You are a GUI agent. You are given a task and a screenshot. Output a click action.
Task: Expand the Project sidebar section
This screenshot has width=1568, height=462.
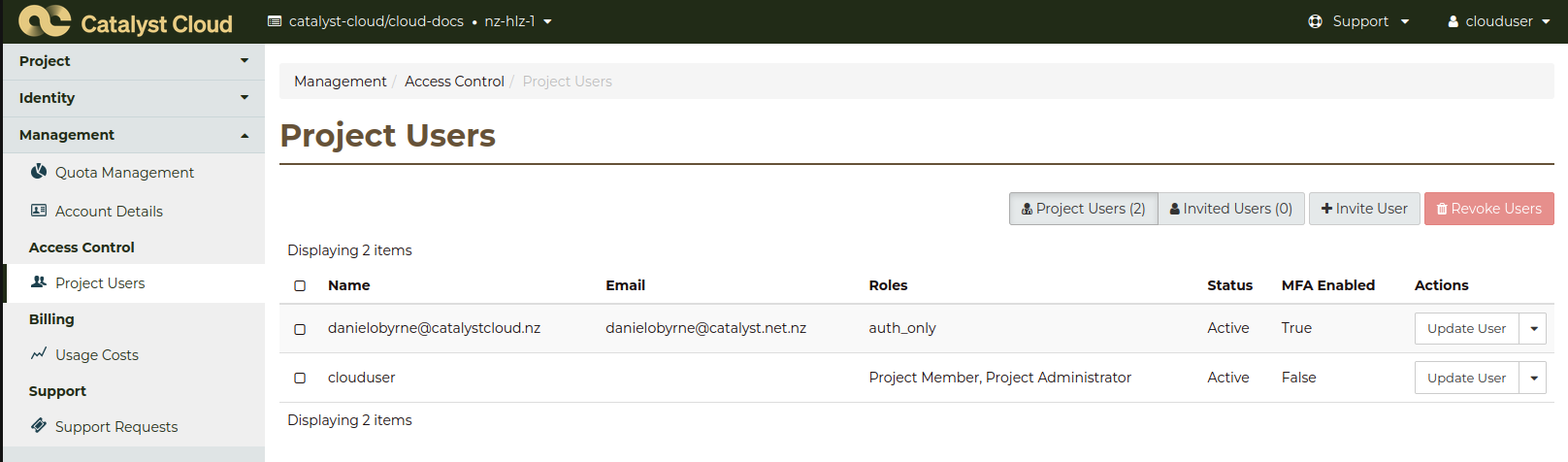click(x=134, y=61)
